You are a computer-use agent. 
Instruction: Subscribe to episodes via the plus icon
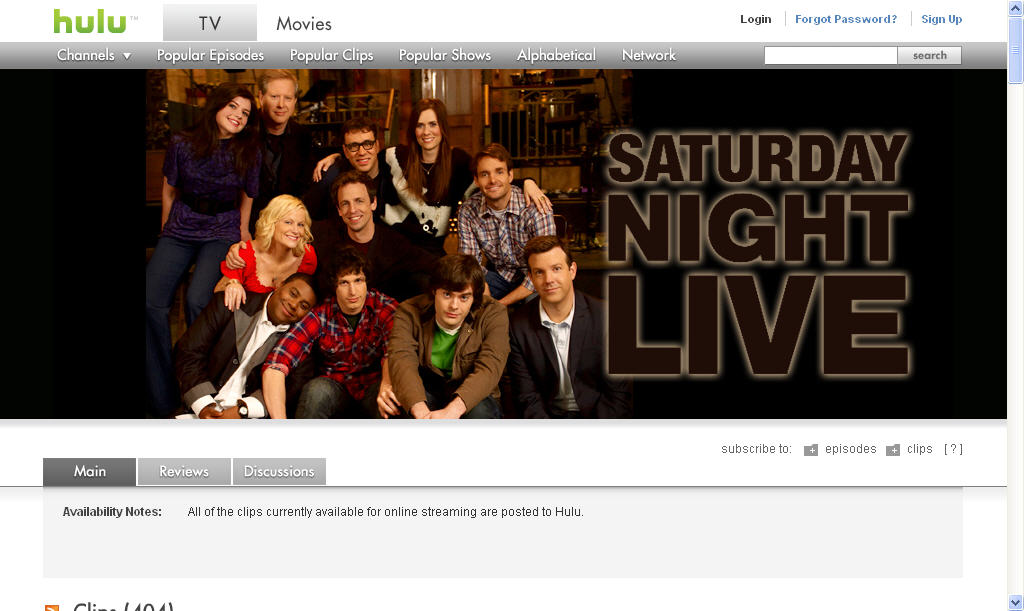[810, 449]
